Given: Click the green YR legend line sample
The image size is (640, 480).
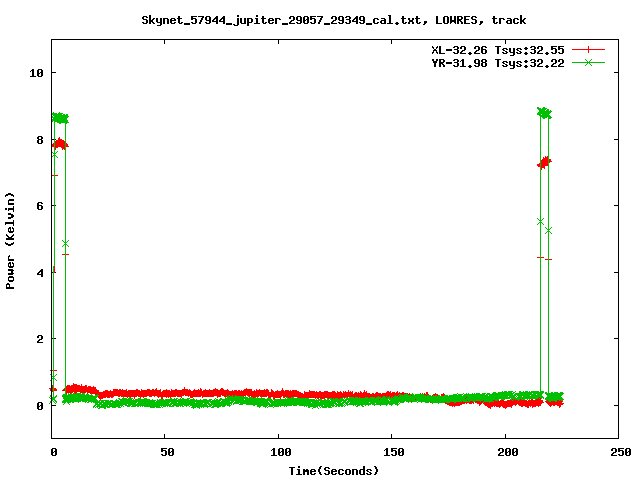Looking at the screenshot, I should click(588, 62).
